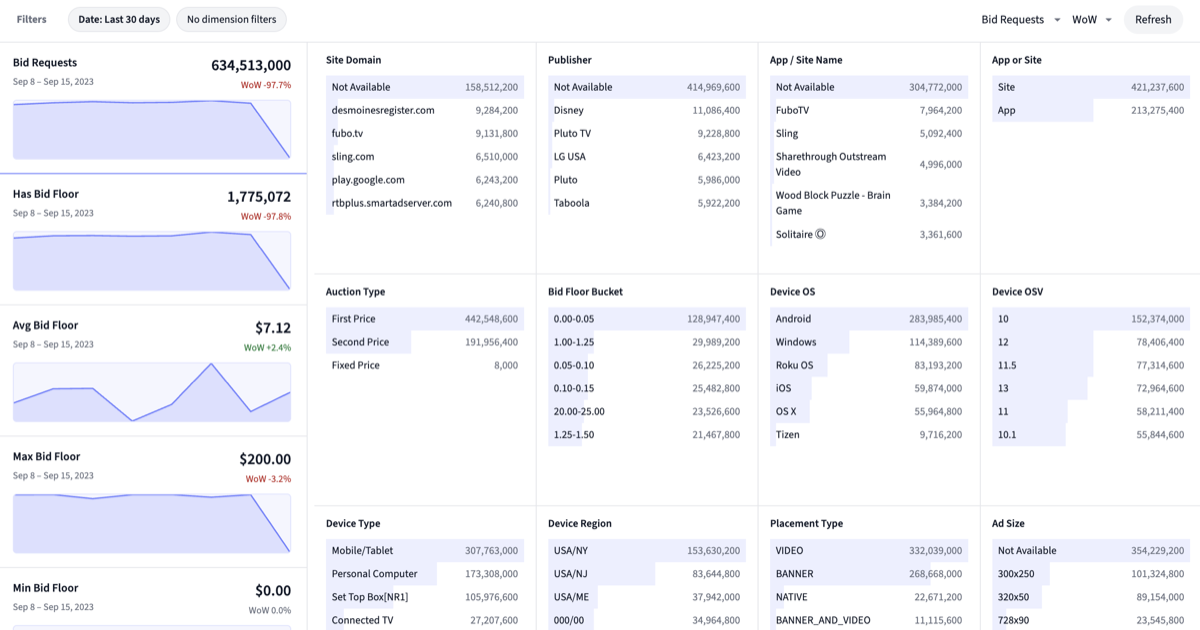
Task: Select Mobile/Tablet under Device Type
Action: tap(424, 550)
